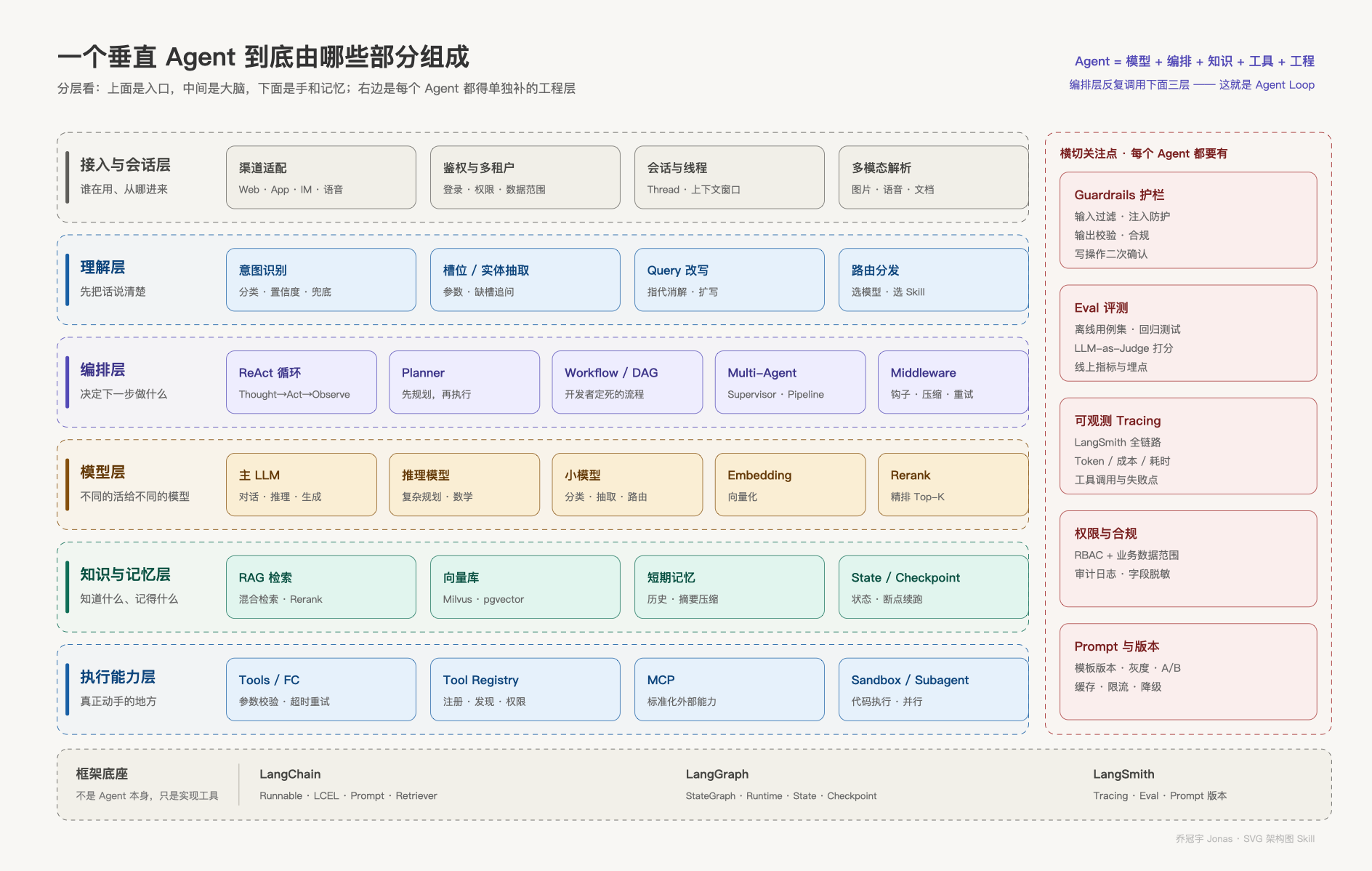Click the 执行能力层 layer title
1372x871 pixels.
118,678
